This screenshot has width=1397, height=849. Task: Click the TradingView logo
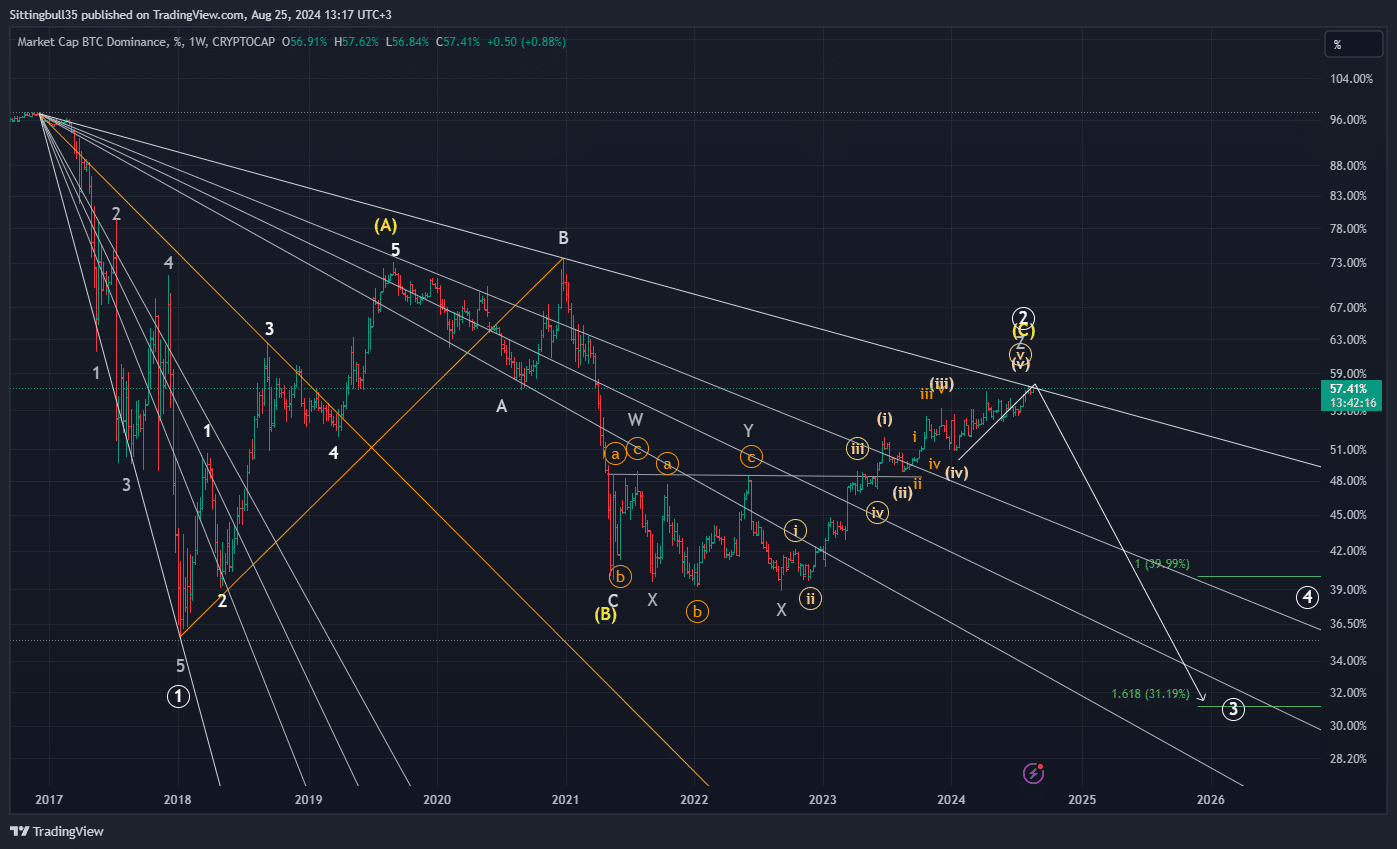pyautogui.click(x=57, y=831)
